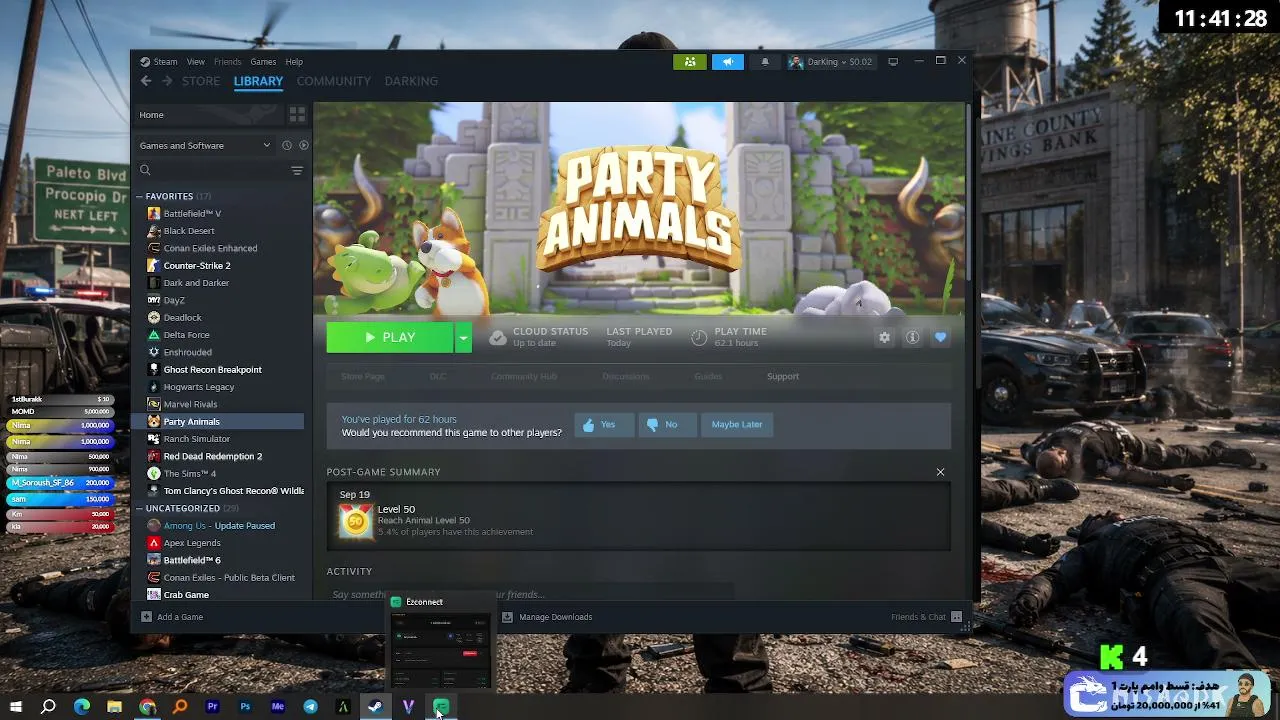Expand Games and Software filter dropdown
The width and height of the screenshot is (1280, 720).
point(205,146)
